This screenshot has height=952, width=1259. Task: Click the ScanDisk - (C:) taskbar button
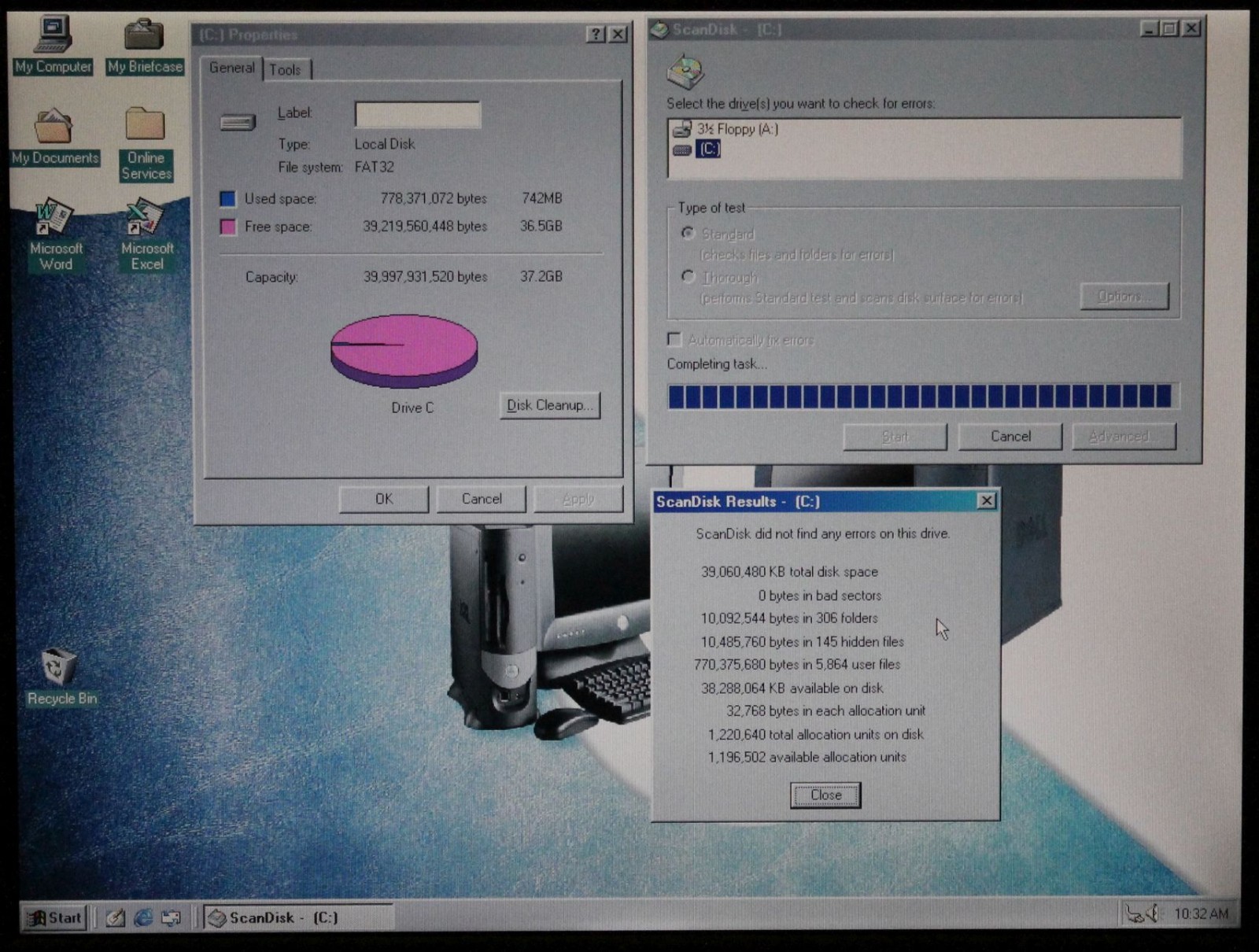(x=298, y=917)
